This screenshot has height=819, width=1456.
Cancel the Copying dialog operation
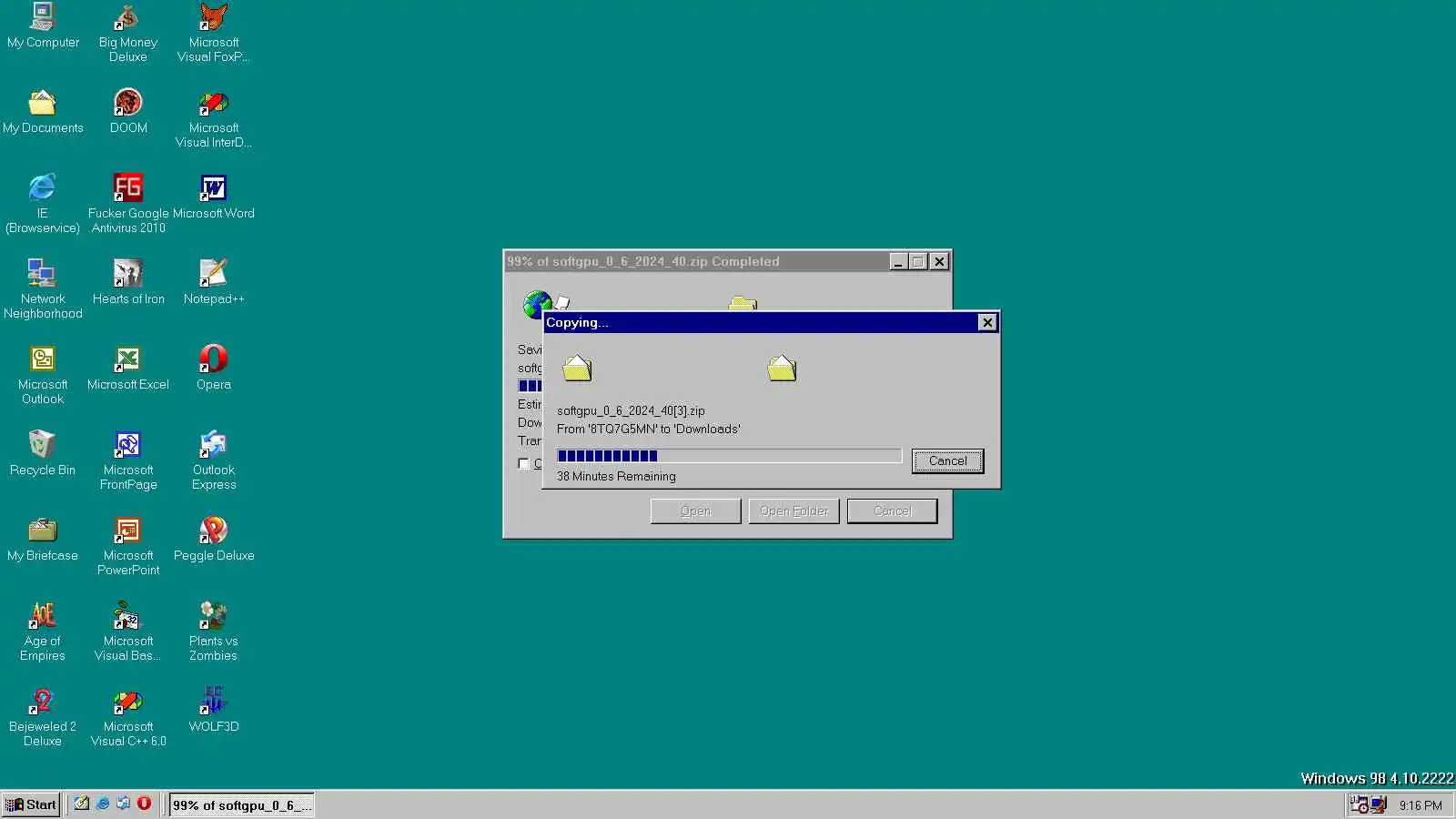click(947, 461)
